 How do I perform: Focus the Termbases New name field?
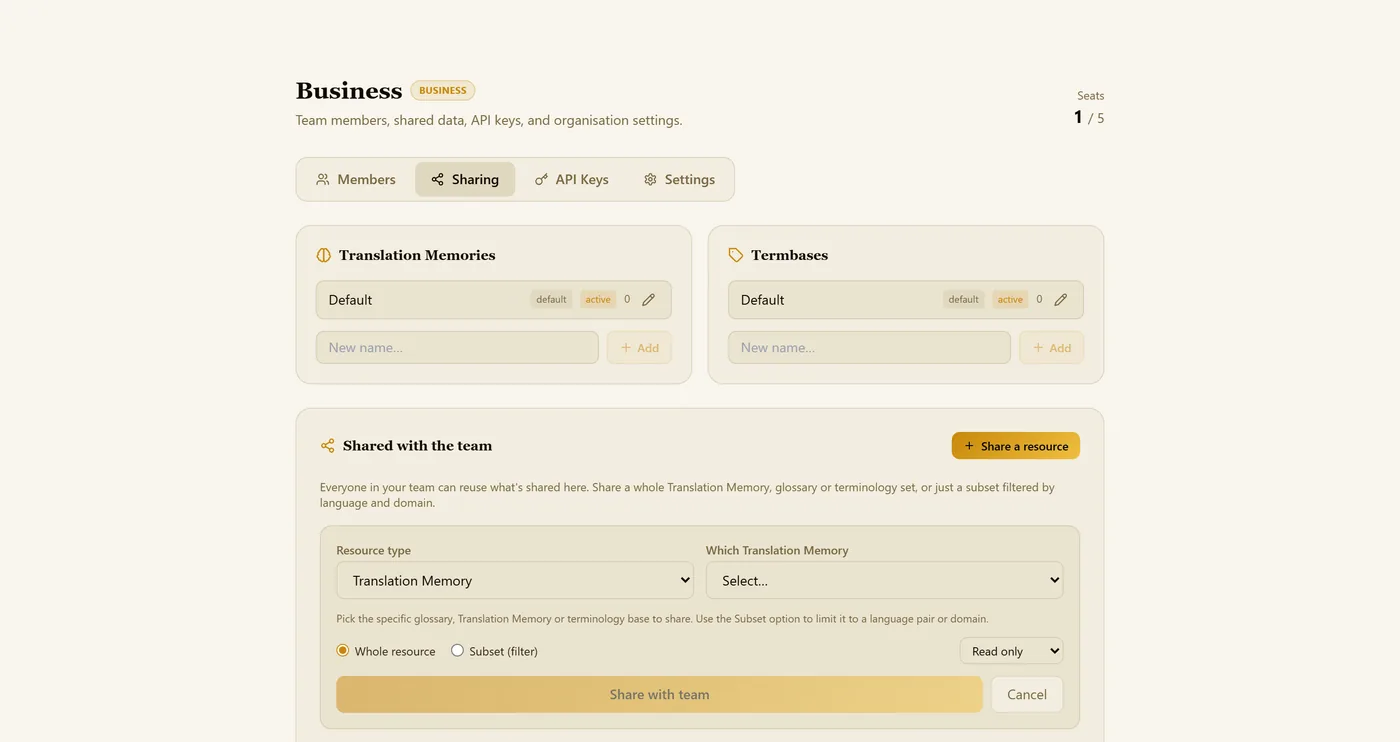coord(869,348)
